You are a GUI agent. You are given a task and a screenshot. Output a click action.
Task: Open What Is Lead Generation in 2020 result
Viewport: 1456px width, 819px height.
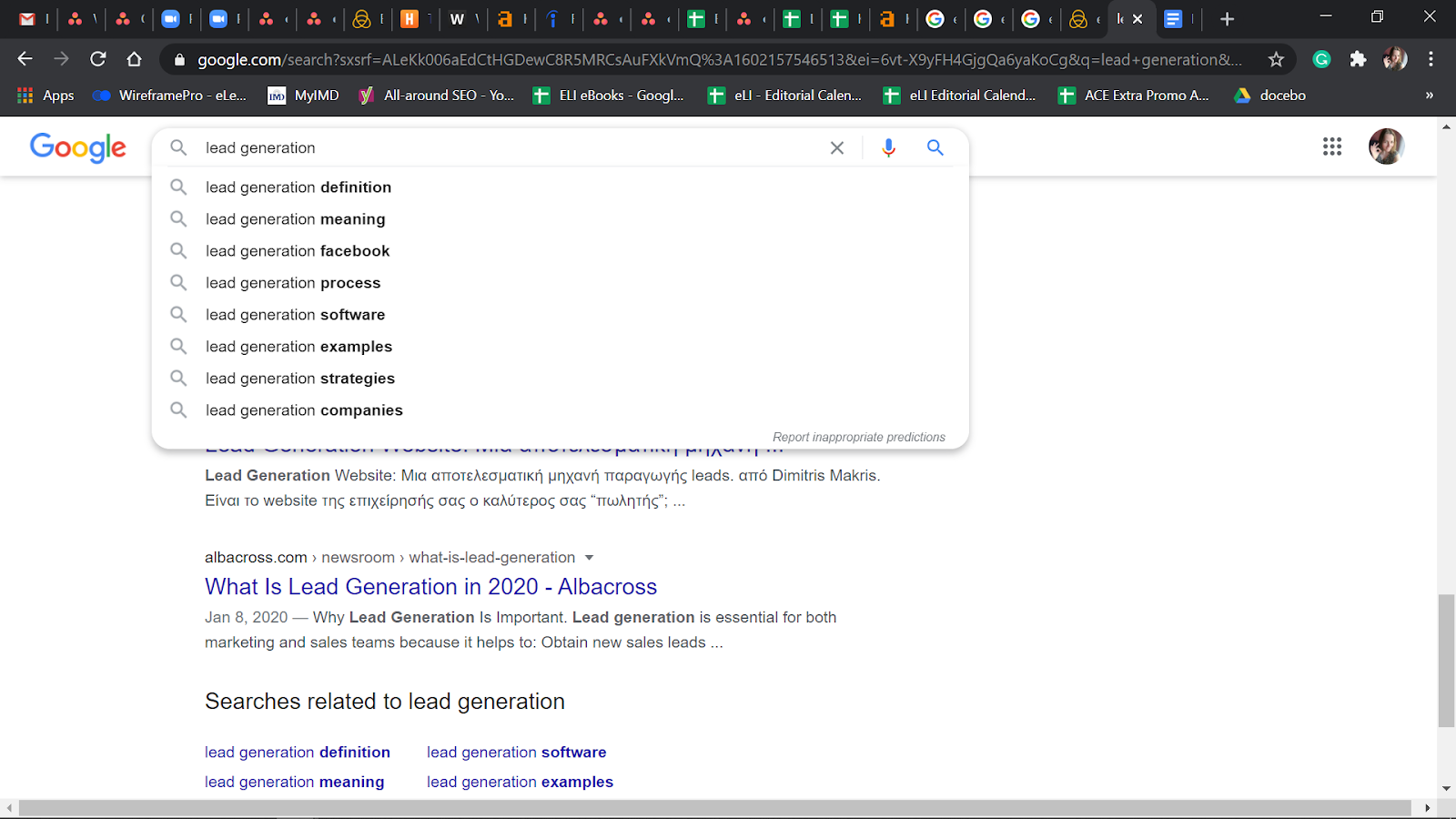click(x=430, y=586)
